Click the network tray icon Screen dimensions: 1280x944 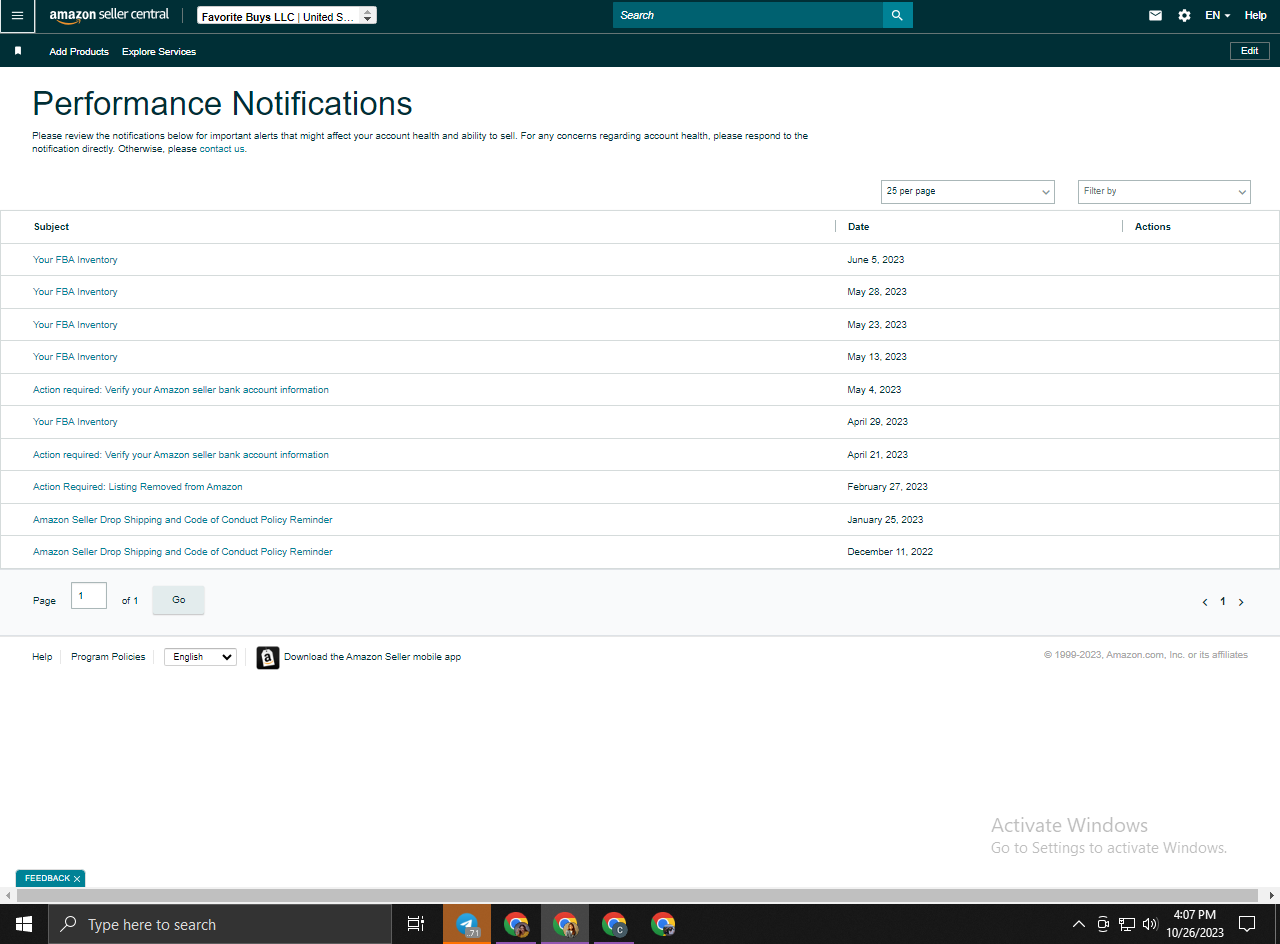[x=1127, y=924]
